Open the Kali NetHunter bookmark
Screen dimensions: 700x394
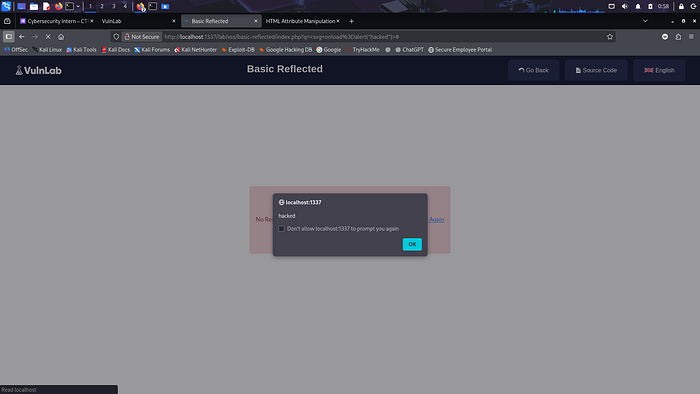(196, 50)
